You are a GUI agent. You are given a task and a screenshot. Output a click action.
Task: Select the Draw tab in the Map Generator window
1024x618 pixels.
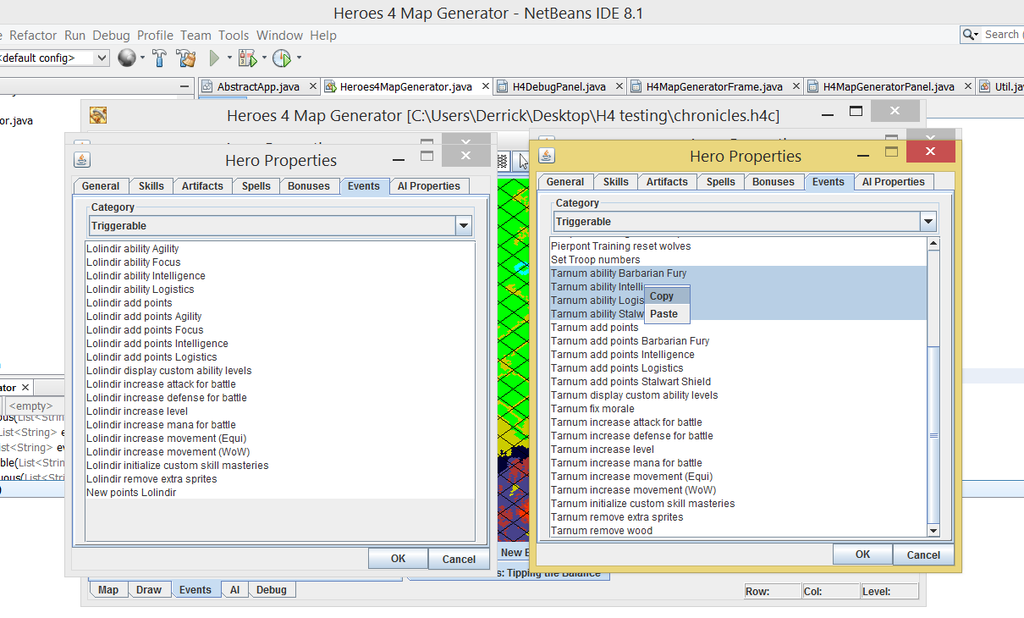tap(148, 590)
